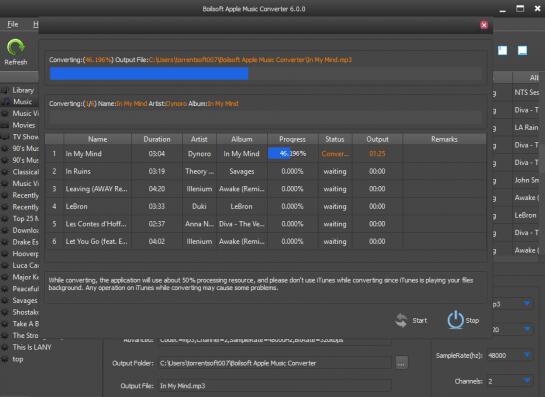The height and width of the screenshot is (397, 545).
Task: Open the Channels dropdown
Action: pyautogui.click(x=509, y=381)
